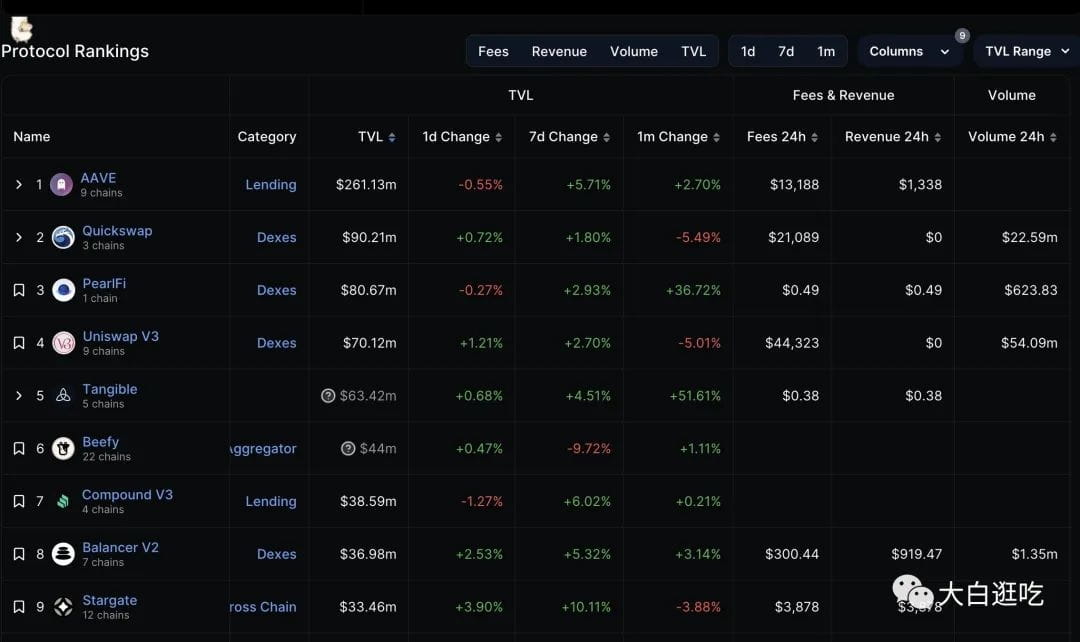Click the +36.72% 1m change value

click(x=693, y=290)
